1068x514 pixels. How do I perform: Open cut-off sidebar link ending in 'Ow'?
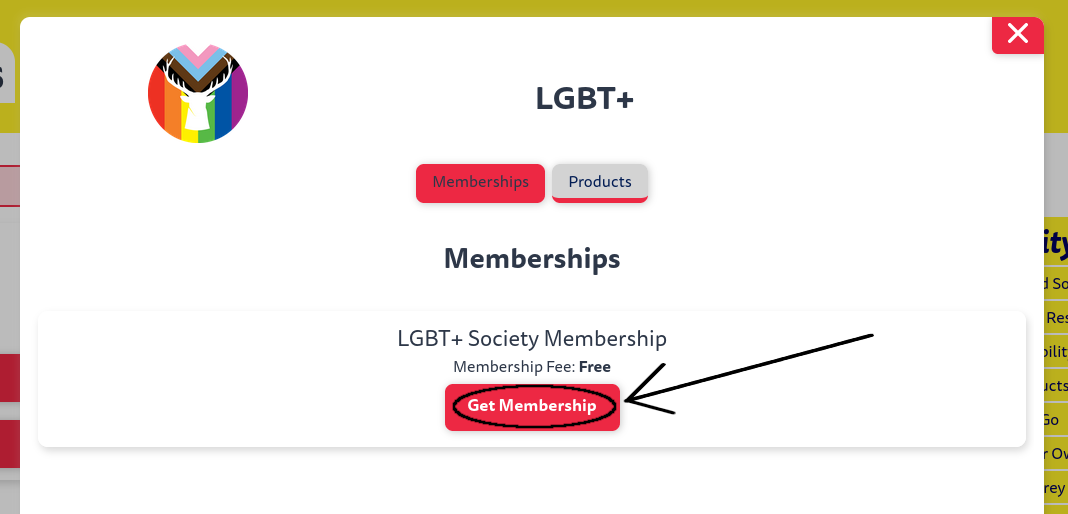pyautogui.click(x=1056, y=453)
